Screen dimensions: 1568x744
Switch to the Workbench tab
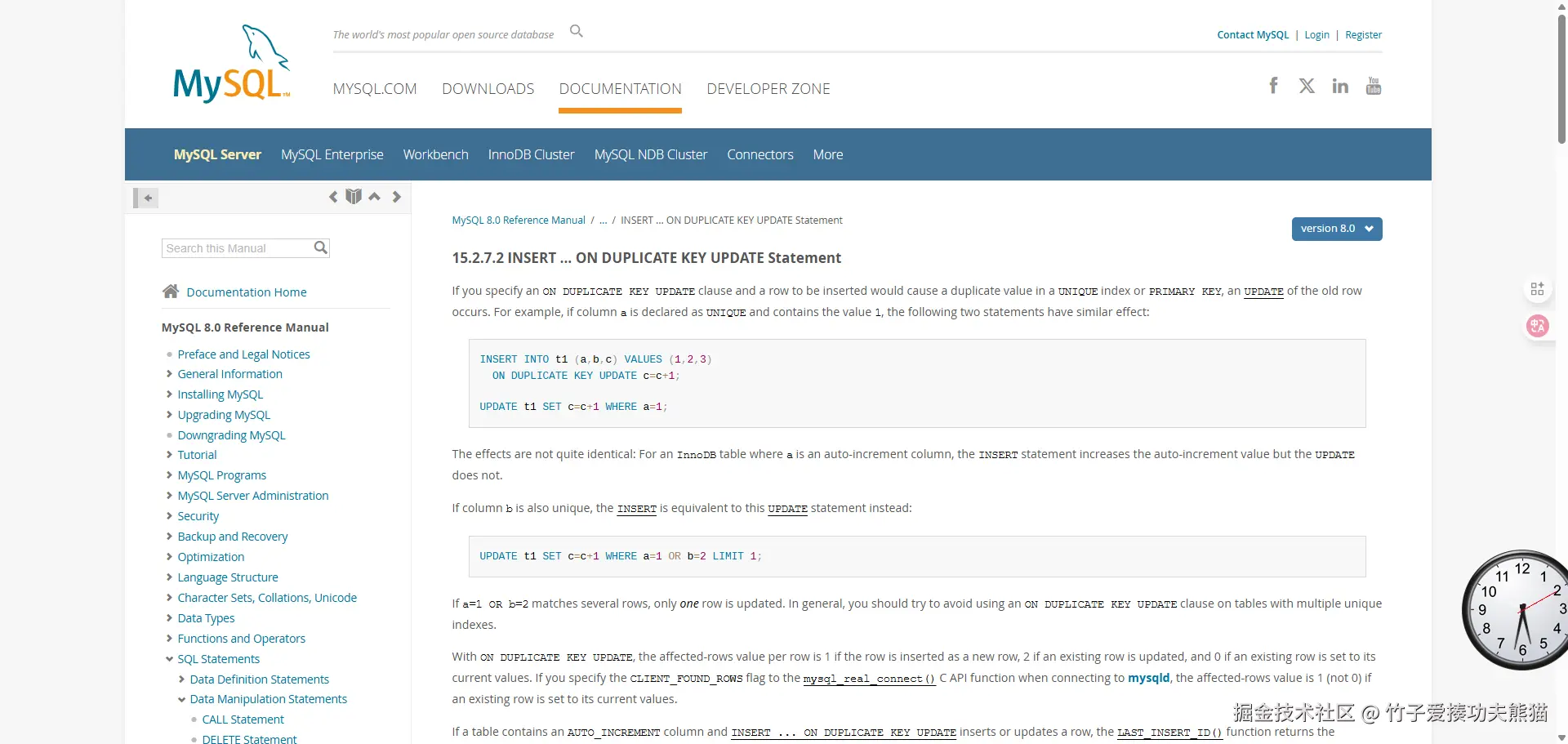pyautogui.click(x=436, y=154)
